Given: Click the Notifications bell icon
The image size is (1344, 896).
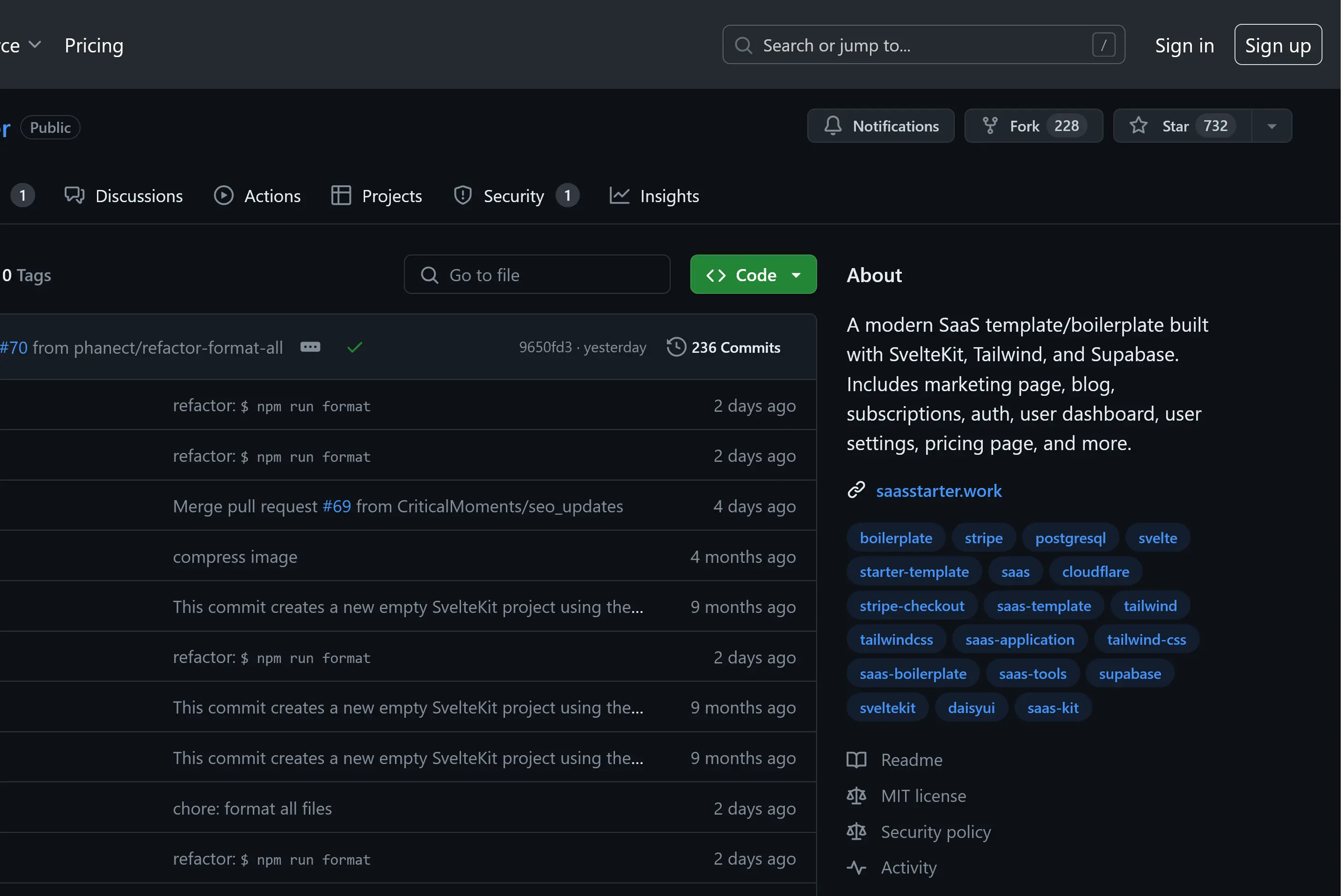Looking at the screenshot, I should click(x=832, y=126).
